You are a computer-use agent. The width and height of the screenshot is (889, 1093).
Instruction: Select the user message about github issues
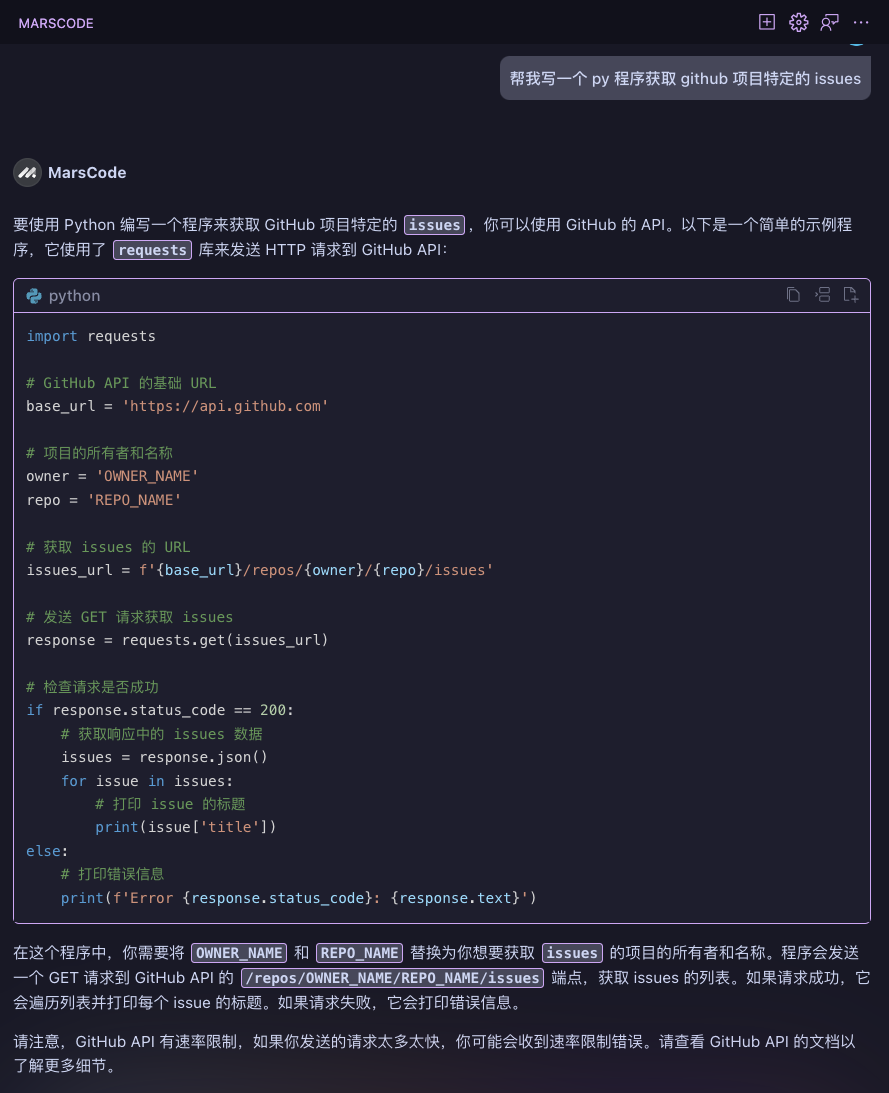[x=685, y=78]
